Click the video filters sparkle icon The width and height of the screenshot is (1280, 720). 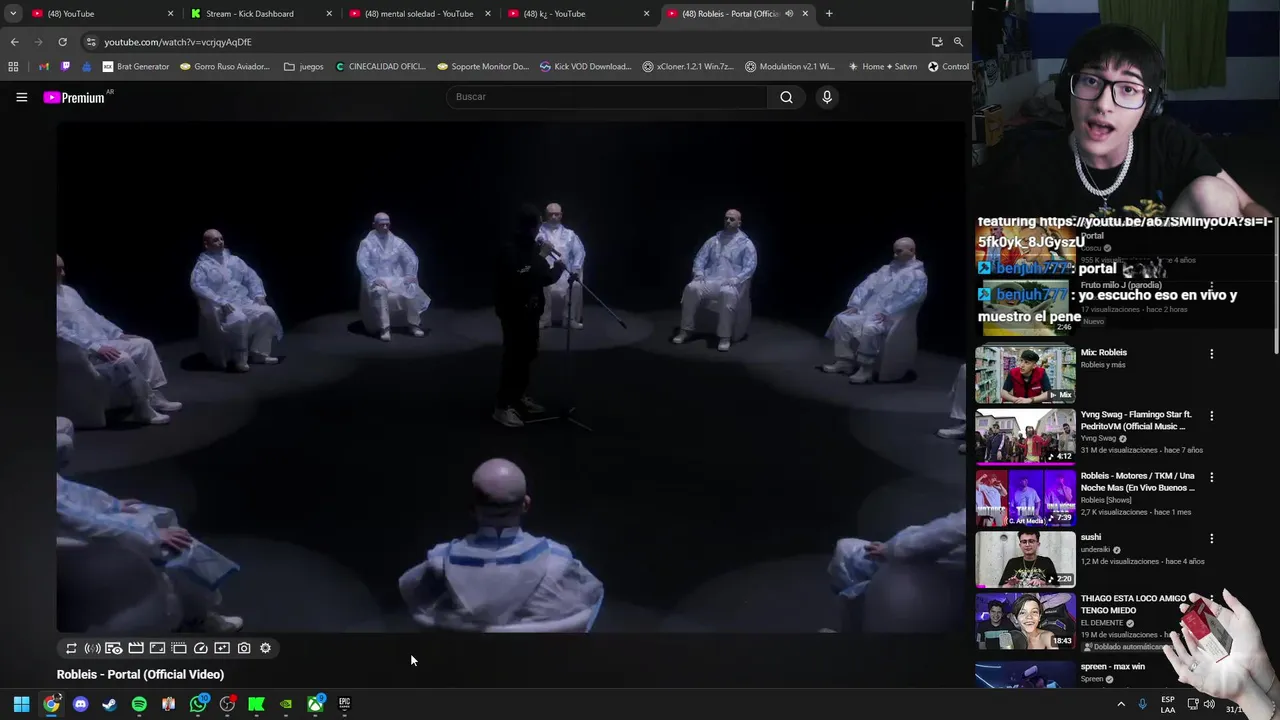point(222,648)
